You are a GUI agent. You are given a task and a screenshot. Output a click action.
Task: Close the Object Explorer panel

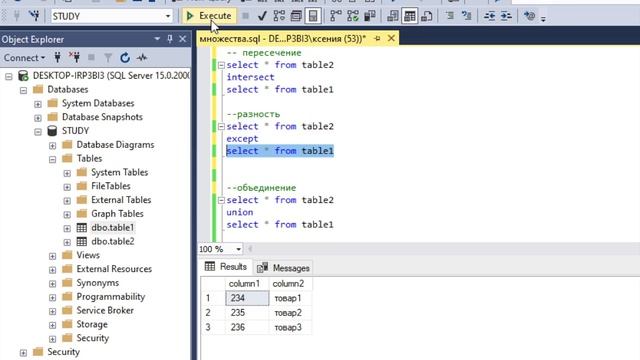coord(182,39)
